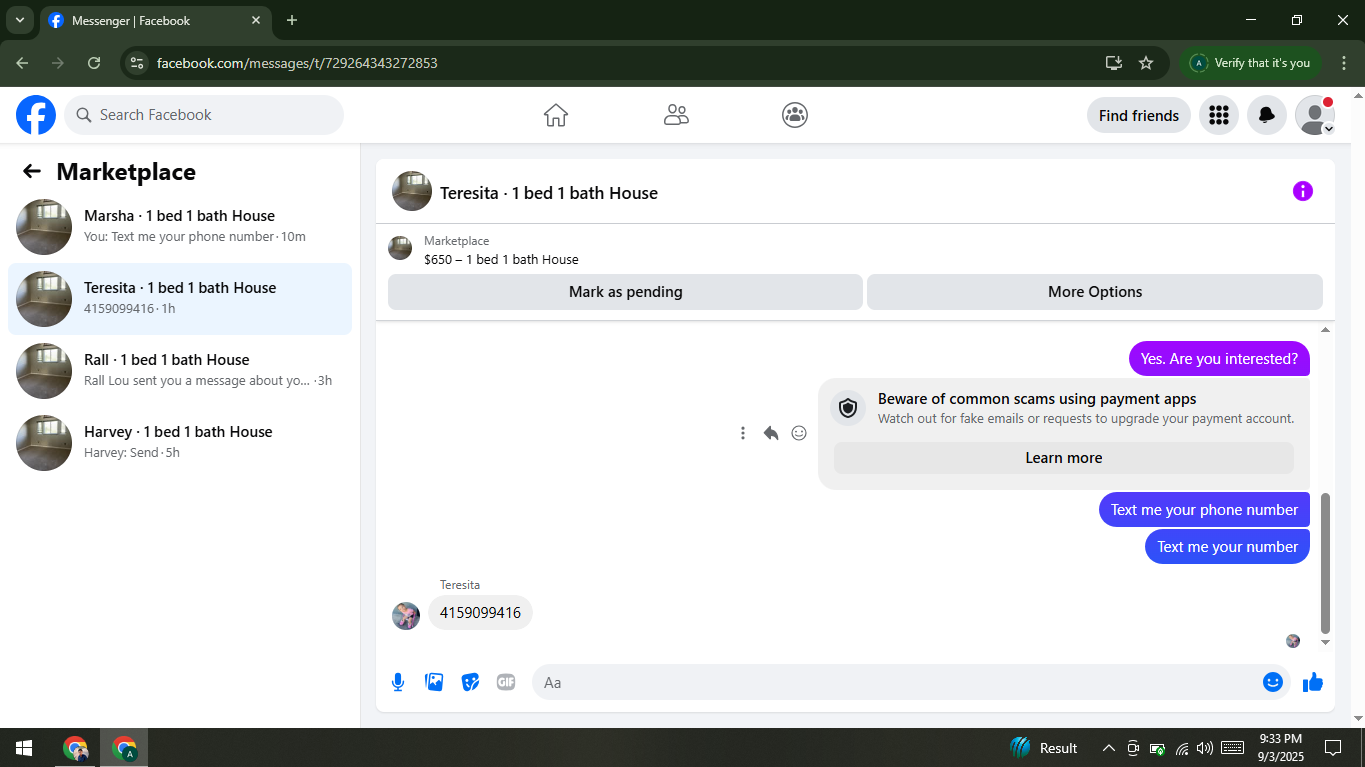Show hidden system tray icons
Screen dimensions: 1365x767
(1108, 748)
